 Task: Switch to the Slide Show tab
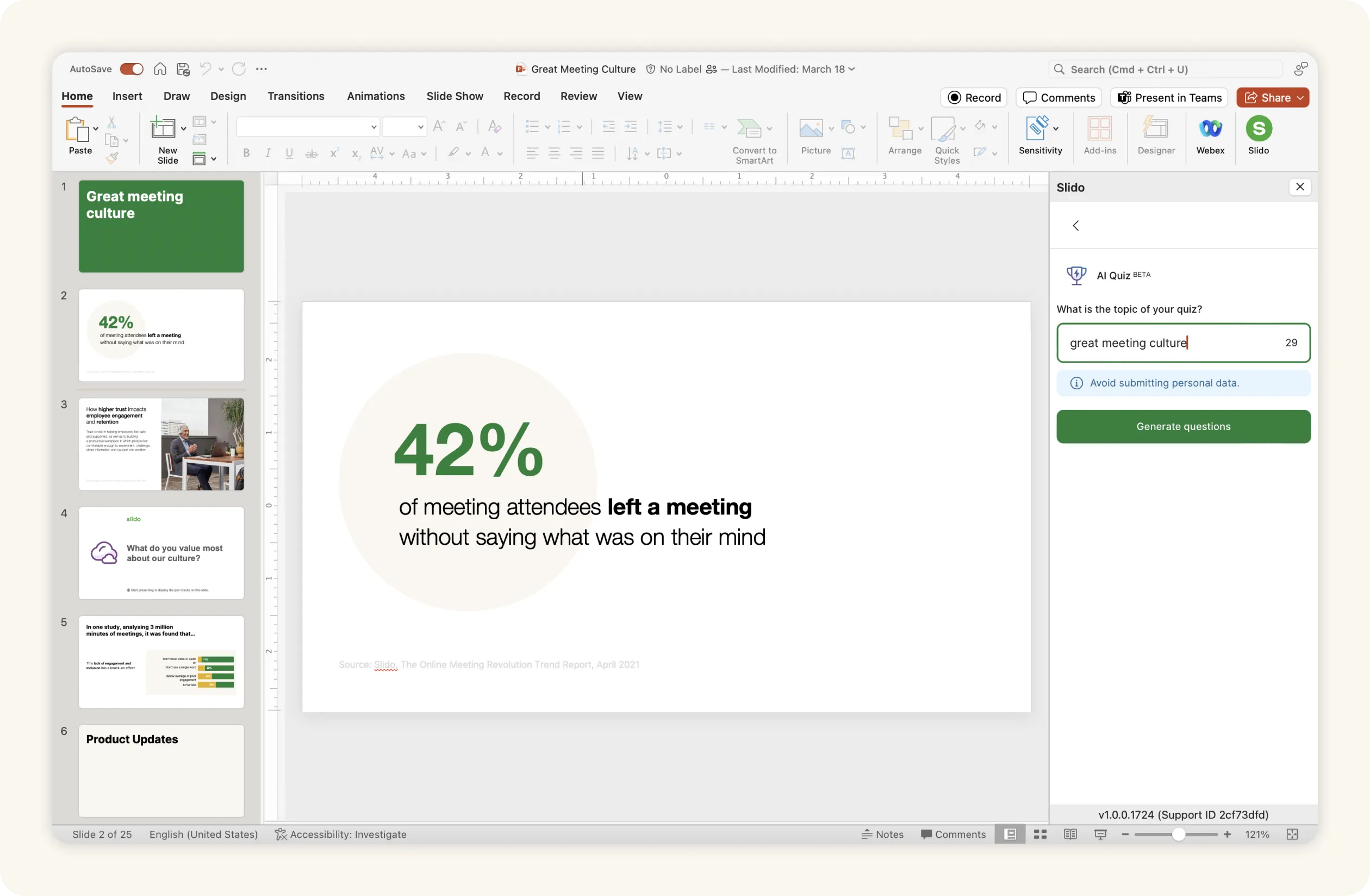(x=454, y=96)
